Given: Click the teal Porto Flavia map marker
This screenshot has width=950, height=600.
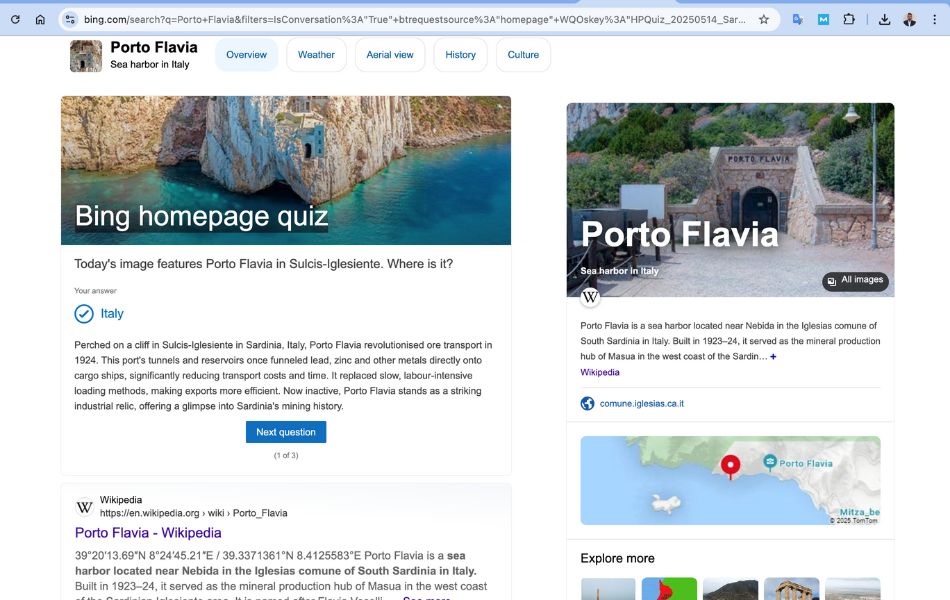Looking at the screenshot, I should click(770, 462).
